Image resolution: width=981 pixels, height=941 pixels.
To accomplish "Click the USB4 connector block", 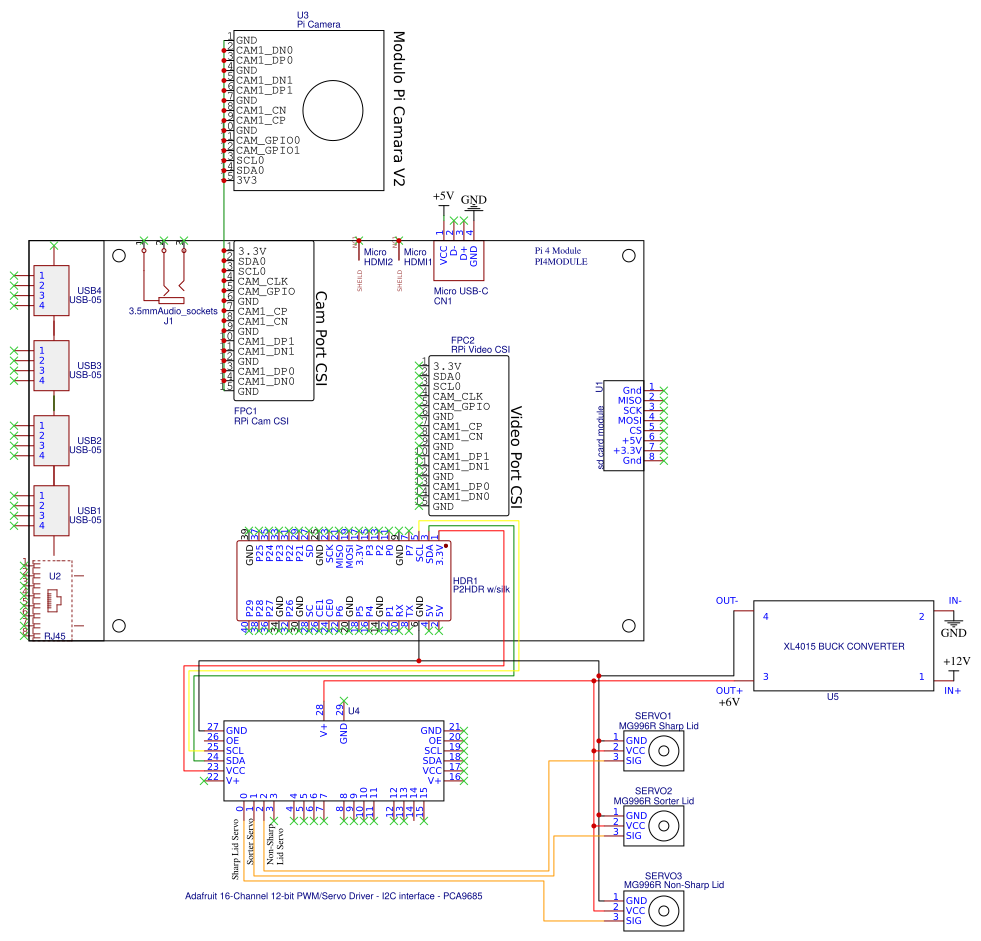I will (51, 290).
